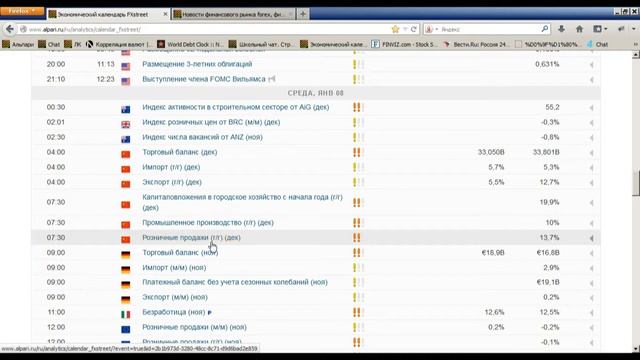The image size is (640, 360).
Task: Expand details arrow for Капиталовложения в городское хозяйство
Action: pos(591,202)
